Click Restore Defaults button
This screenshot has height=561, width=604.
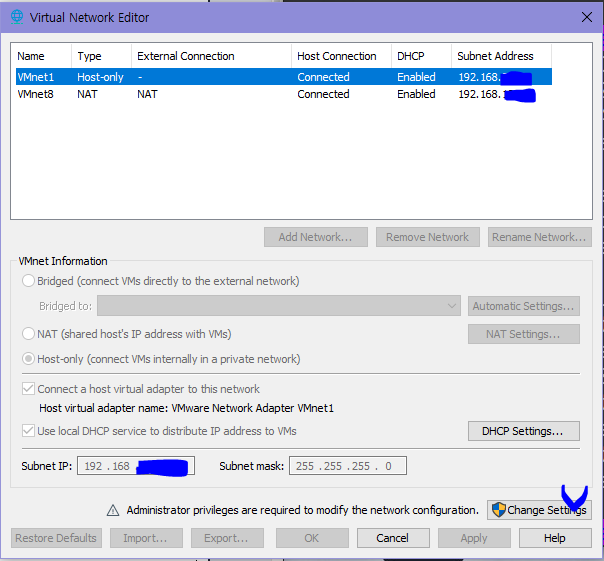click(x=56, y=538)
